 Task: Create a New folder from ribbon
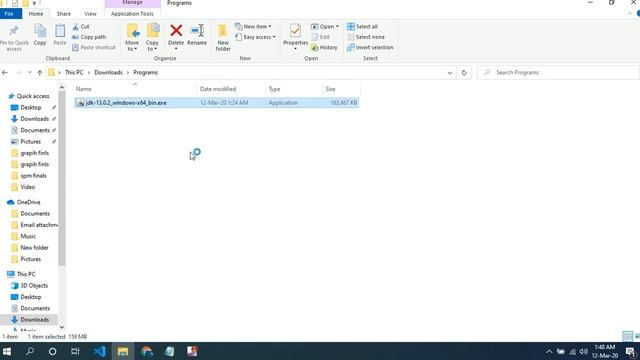coord(223,37)
